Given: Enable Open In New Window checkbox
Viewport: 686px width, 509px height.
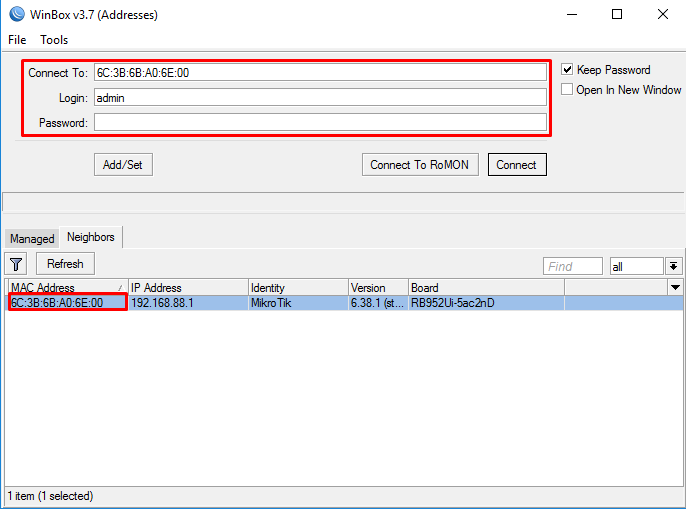Looking at the screenshot, I should pyautogui.click(x=567, y=89).
